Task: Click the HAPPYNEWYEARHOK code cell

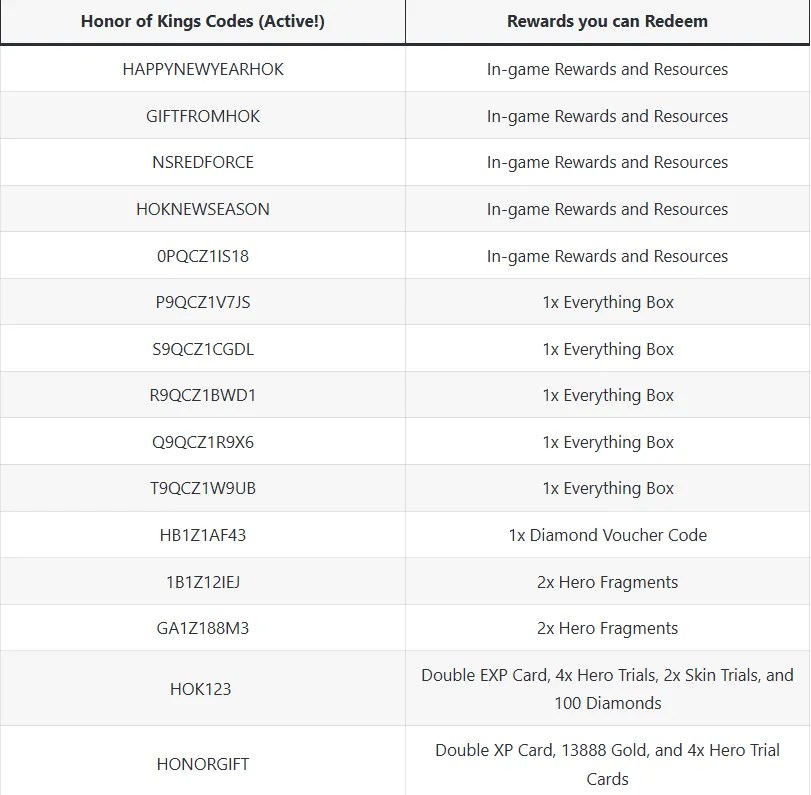Action: (x=202, y=69)
